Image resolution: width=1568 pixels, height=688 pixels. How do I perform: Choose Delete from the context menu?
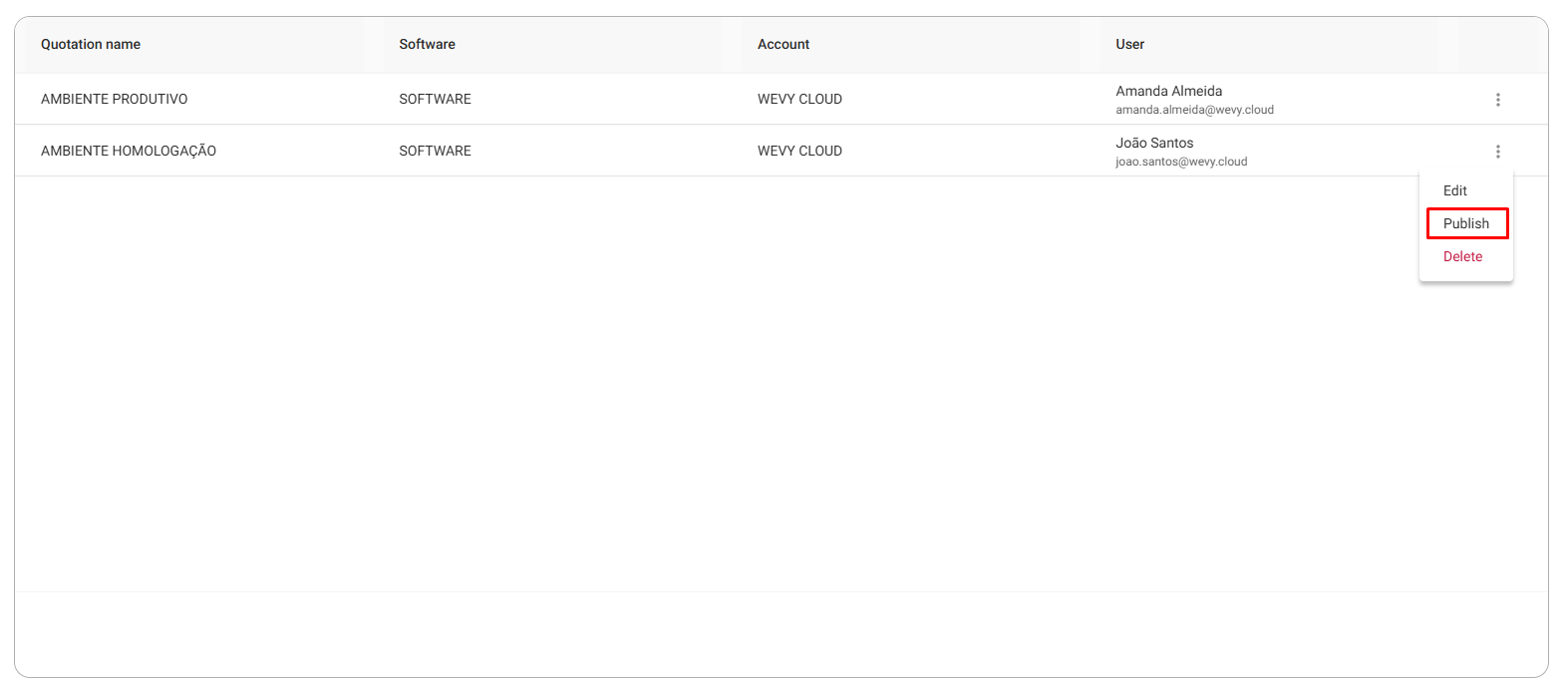(1462, 256)
